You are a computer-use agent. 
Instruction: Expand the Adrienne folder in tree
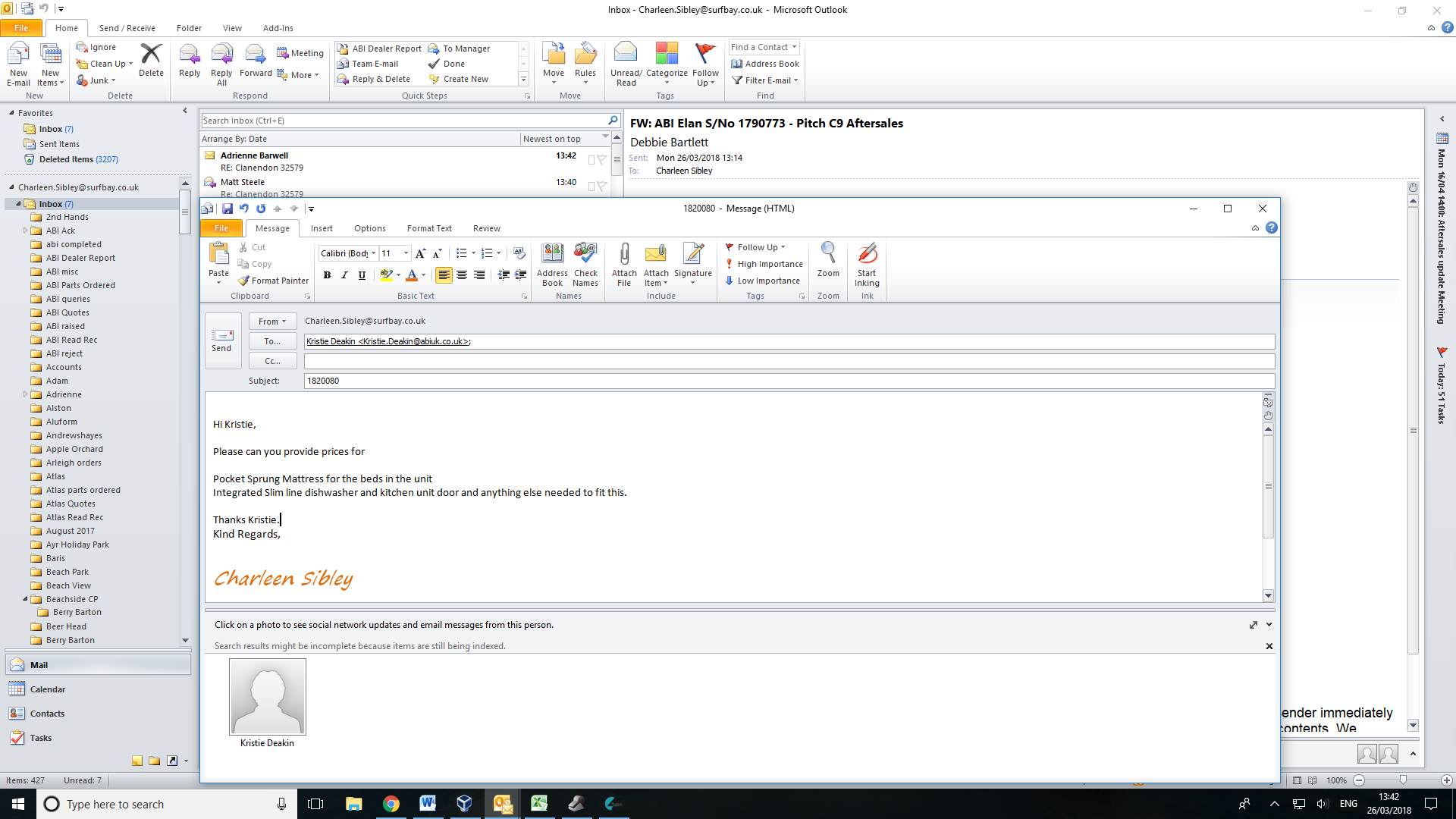pos(25,394)
